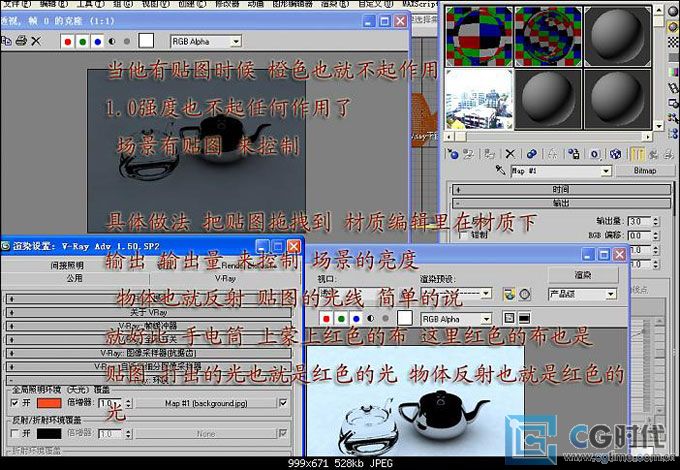Click the Reset Map delete X icon
Image resolution: width=680 pixels, height=470 pixels.
(510, 154)
